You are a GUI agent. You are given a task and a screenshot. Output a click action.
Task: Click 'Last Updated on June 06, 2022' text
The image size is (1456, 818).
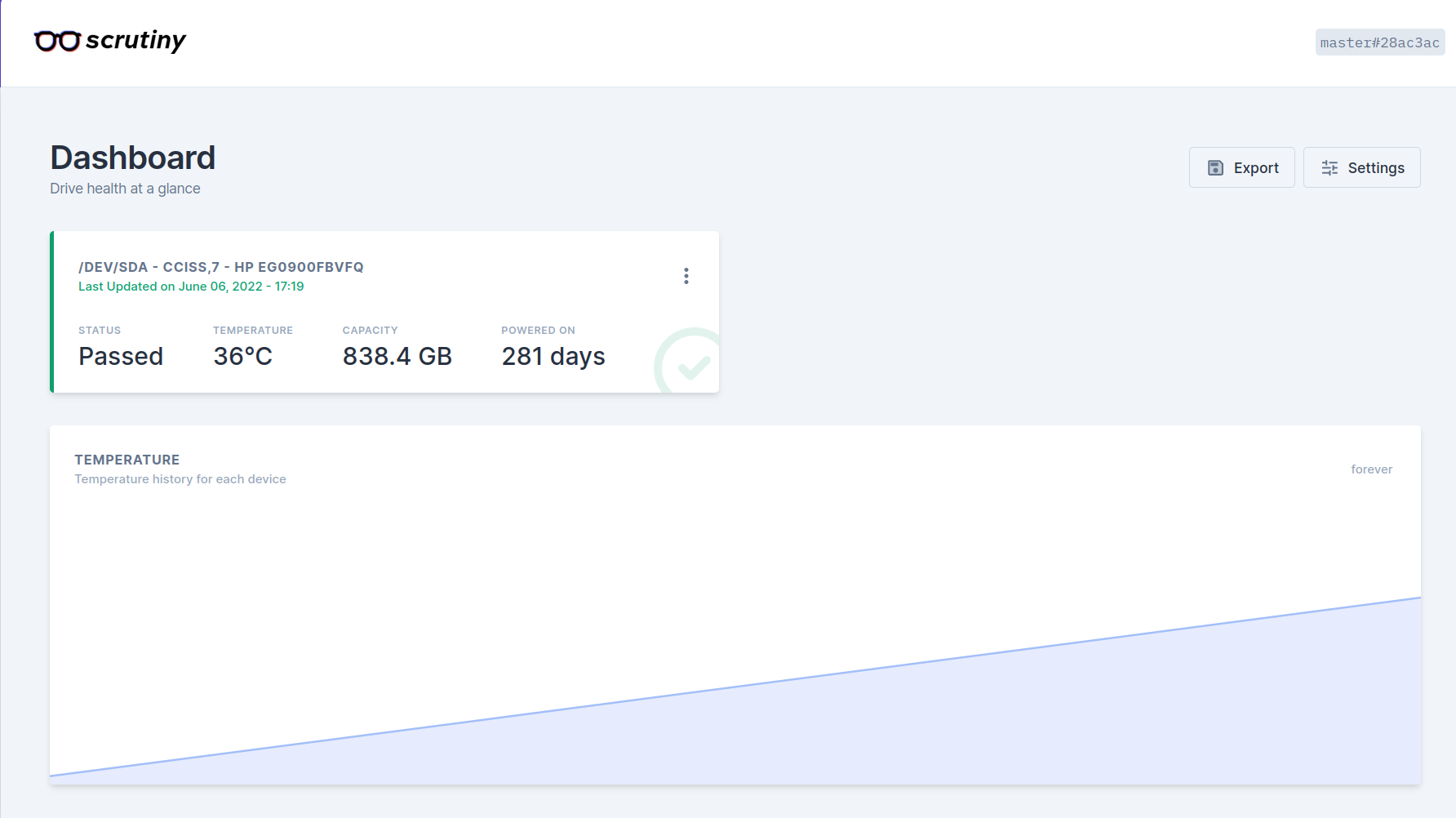pos(190,286)
